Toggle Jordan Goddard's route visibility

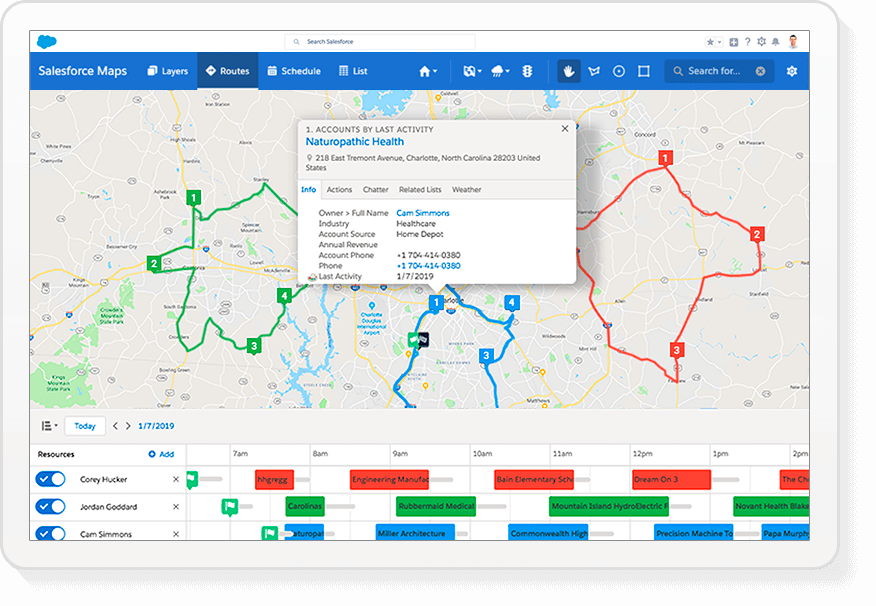point(50,507)
